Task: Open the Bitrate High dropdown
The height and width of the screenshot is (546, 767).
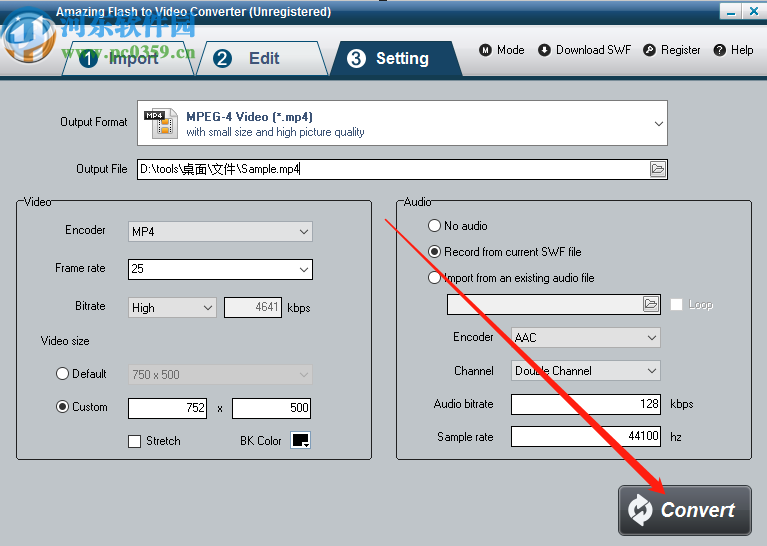Action: tap(172, 308)
